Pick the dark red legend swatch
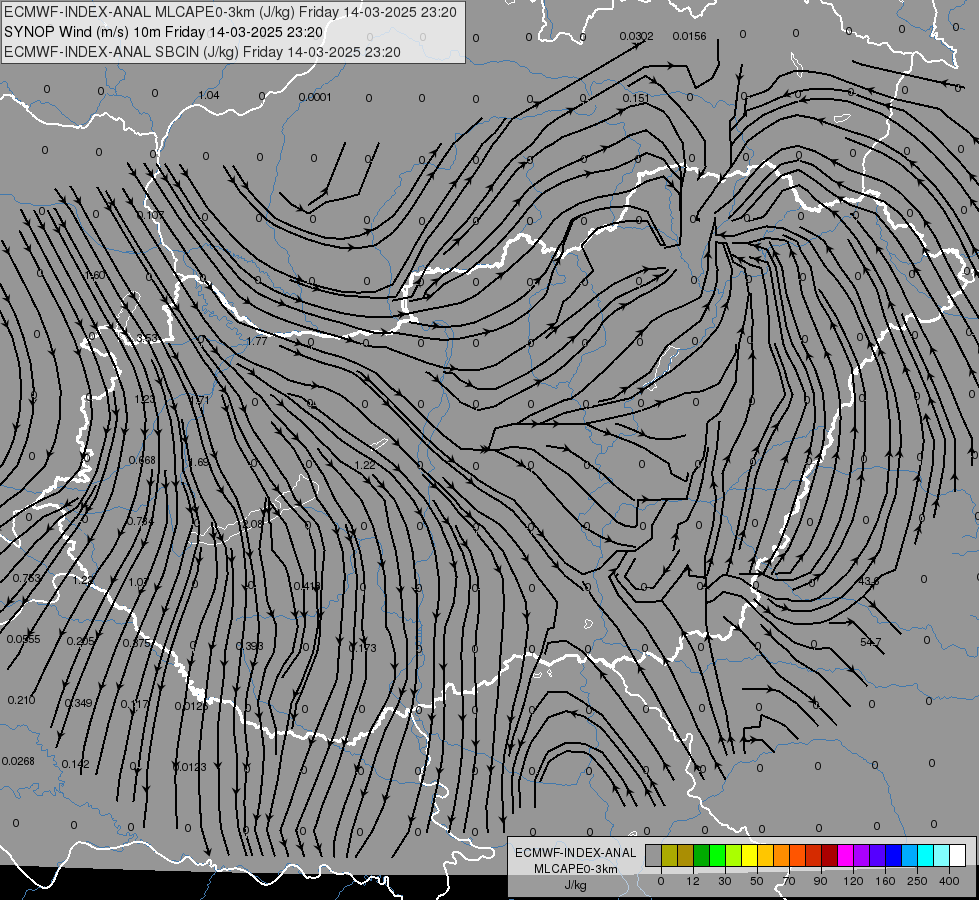979x900 pixels. (x=830, y=855)
